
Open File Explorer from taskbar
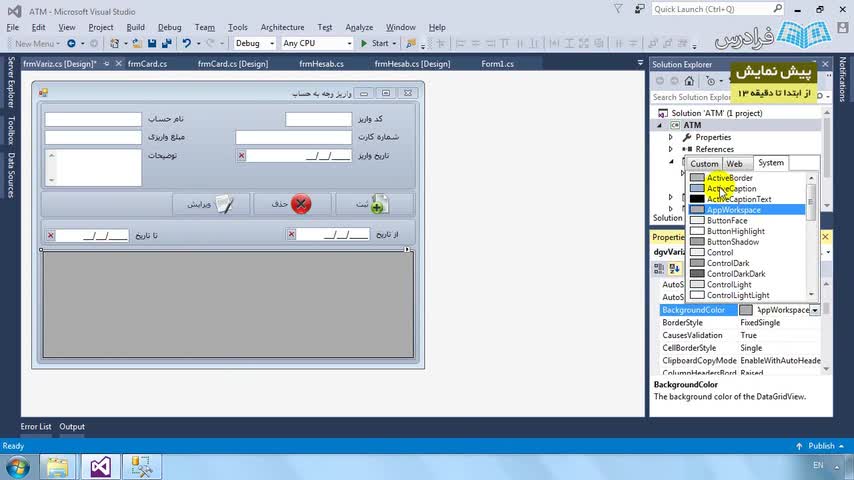point(57,467)
